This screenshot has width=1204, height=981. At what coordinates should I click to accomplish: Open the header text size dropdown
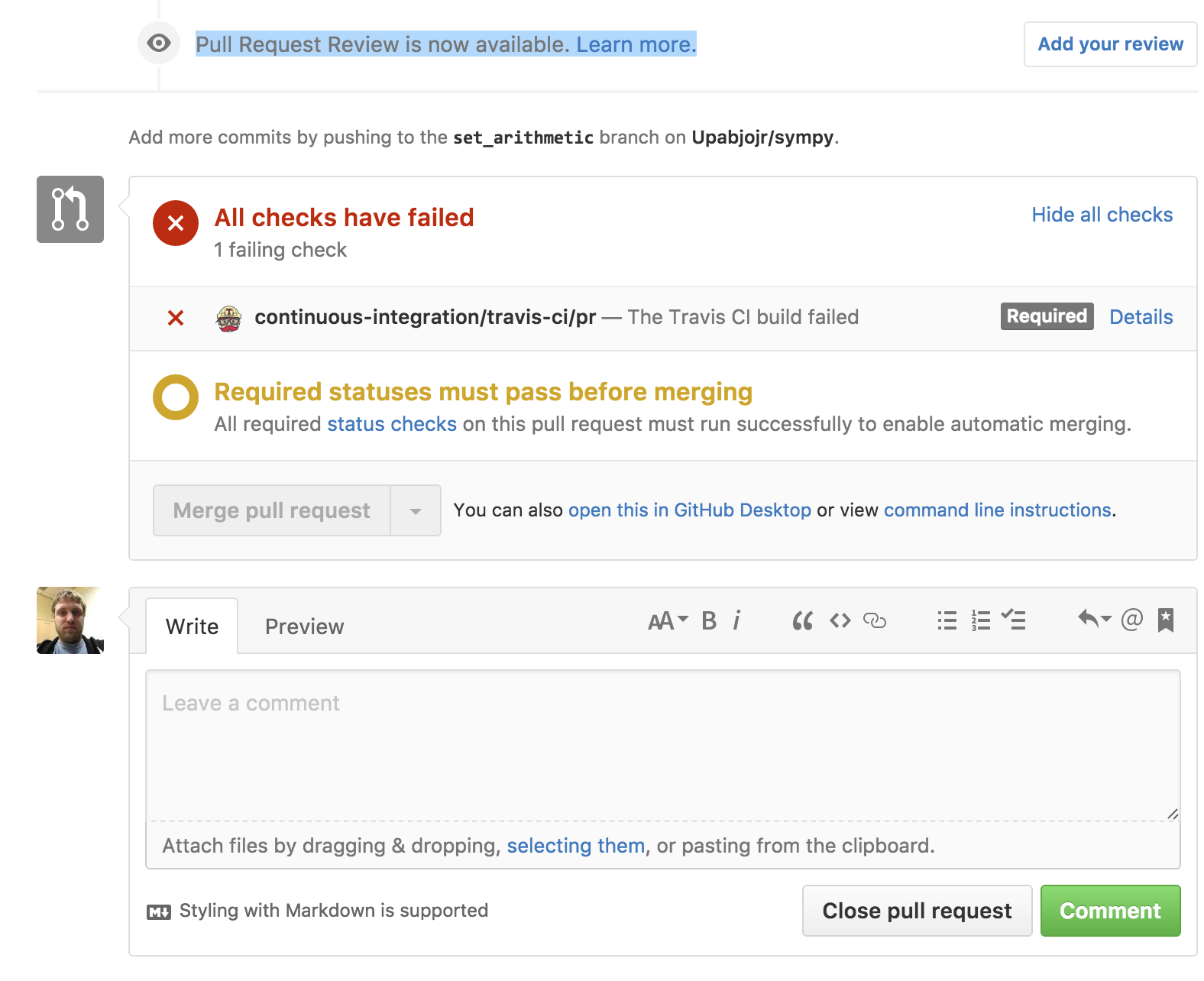point(668,620)
